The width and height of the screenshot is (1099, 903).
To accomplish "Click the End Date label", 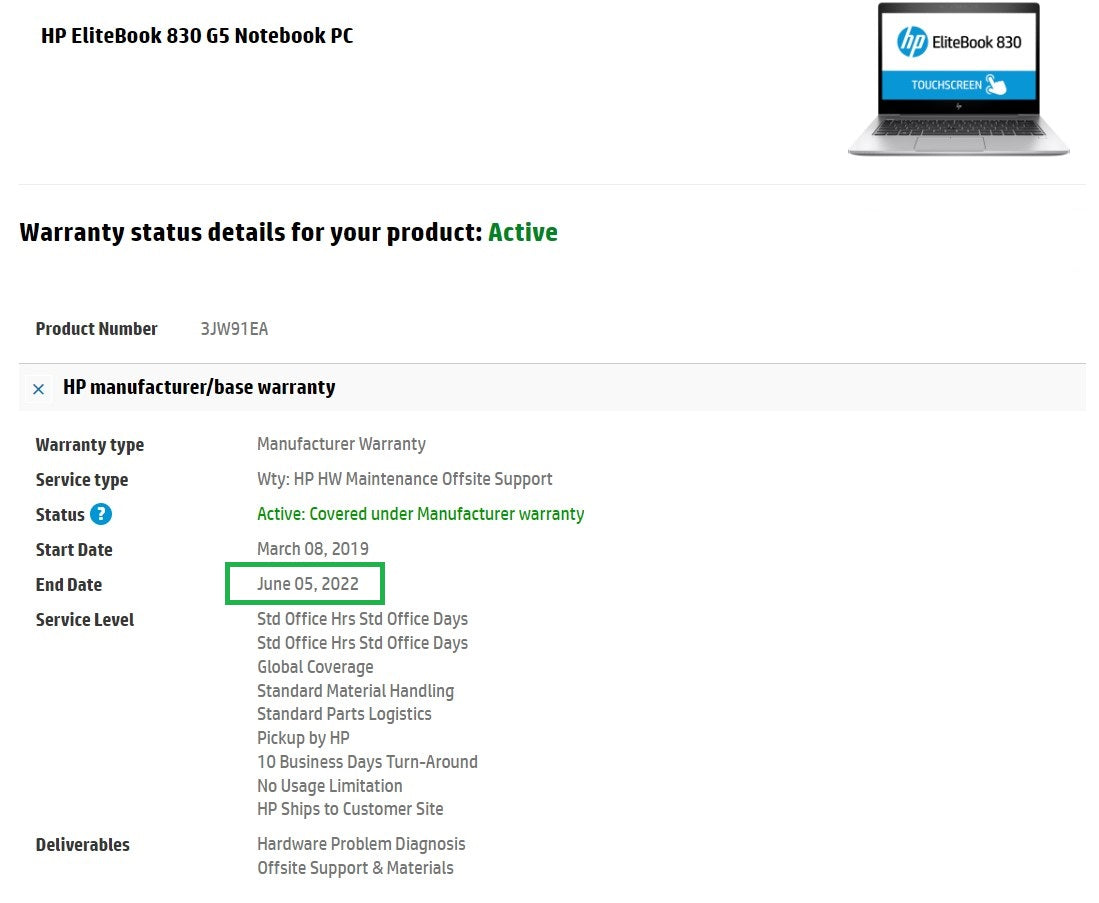I will click(69, 585).
